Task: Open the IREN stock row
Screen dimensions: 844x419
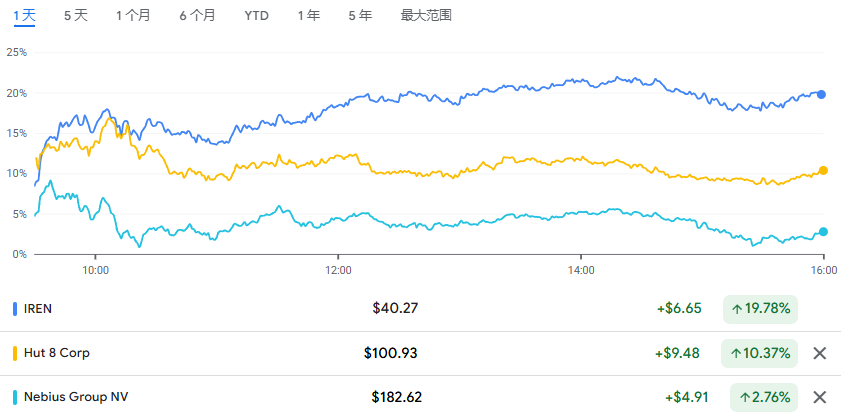Action: click(422, 309)
